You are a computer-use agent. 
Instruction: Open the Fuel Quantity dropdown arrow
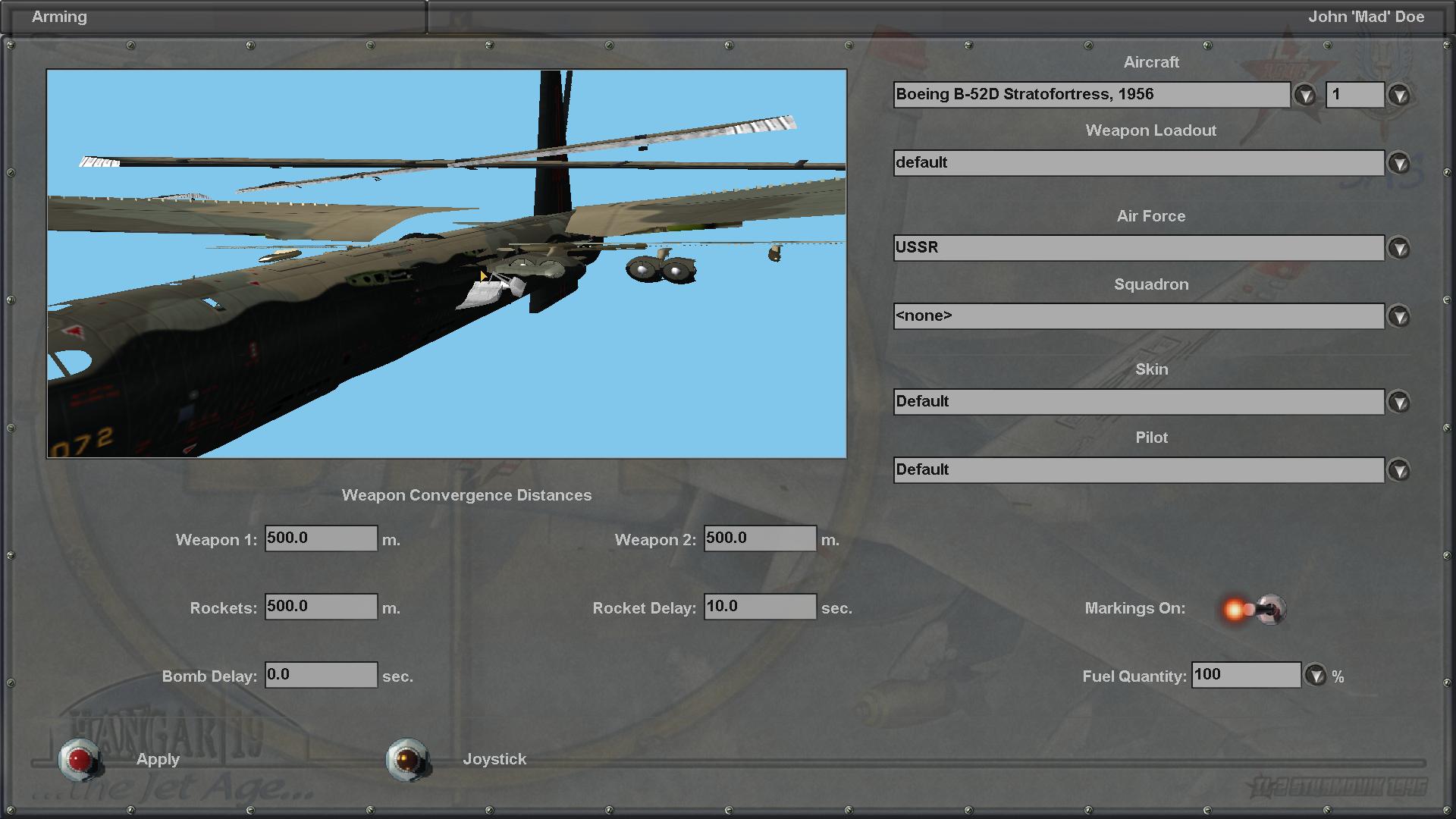click(1315, 675)
